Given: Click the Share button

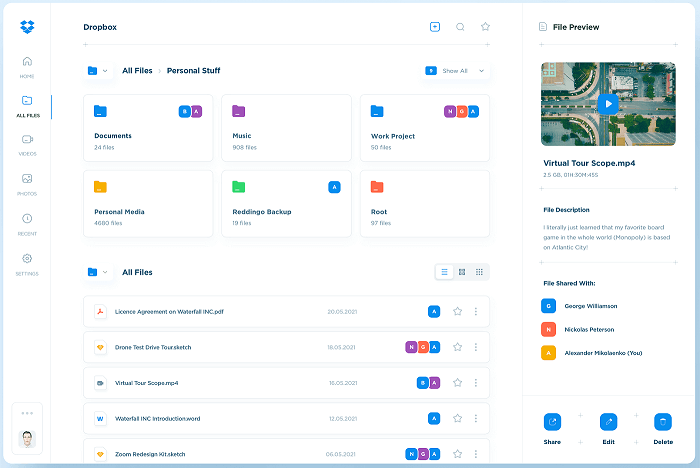Looking at the screenshot, I should click(552, 422).
